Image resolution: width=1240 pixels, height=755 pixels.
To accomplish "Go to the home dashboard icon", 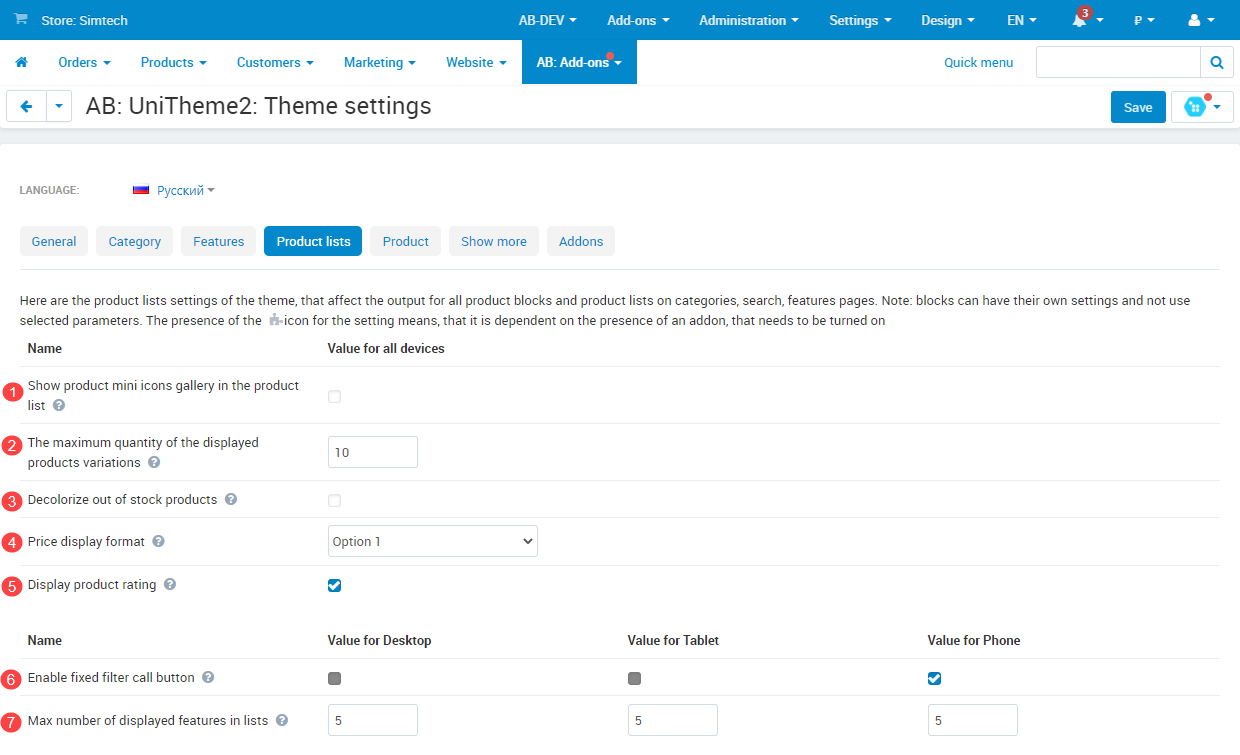I will (21, 62).
